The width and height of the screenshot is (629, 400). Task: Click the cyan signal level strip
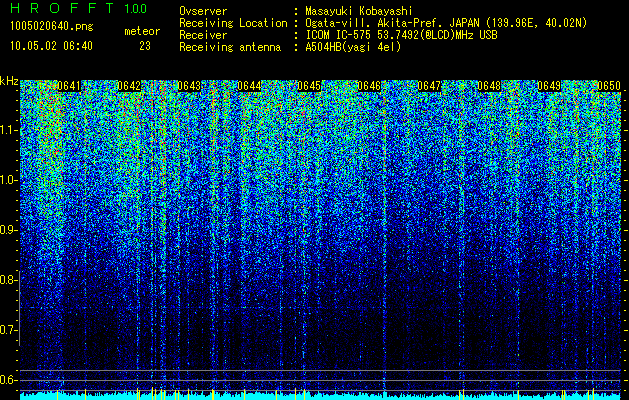point(321,396)
